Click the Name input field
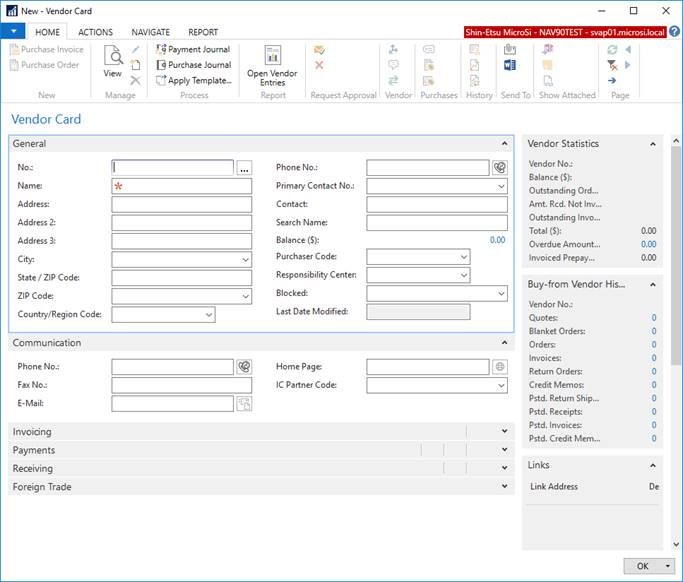The image size is (683, 582). 182,186
